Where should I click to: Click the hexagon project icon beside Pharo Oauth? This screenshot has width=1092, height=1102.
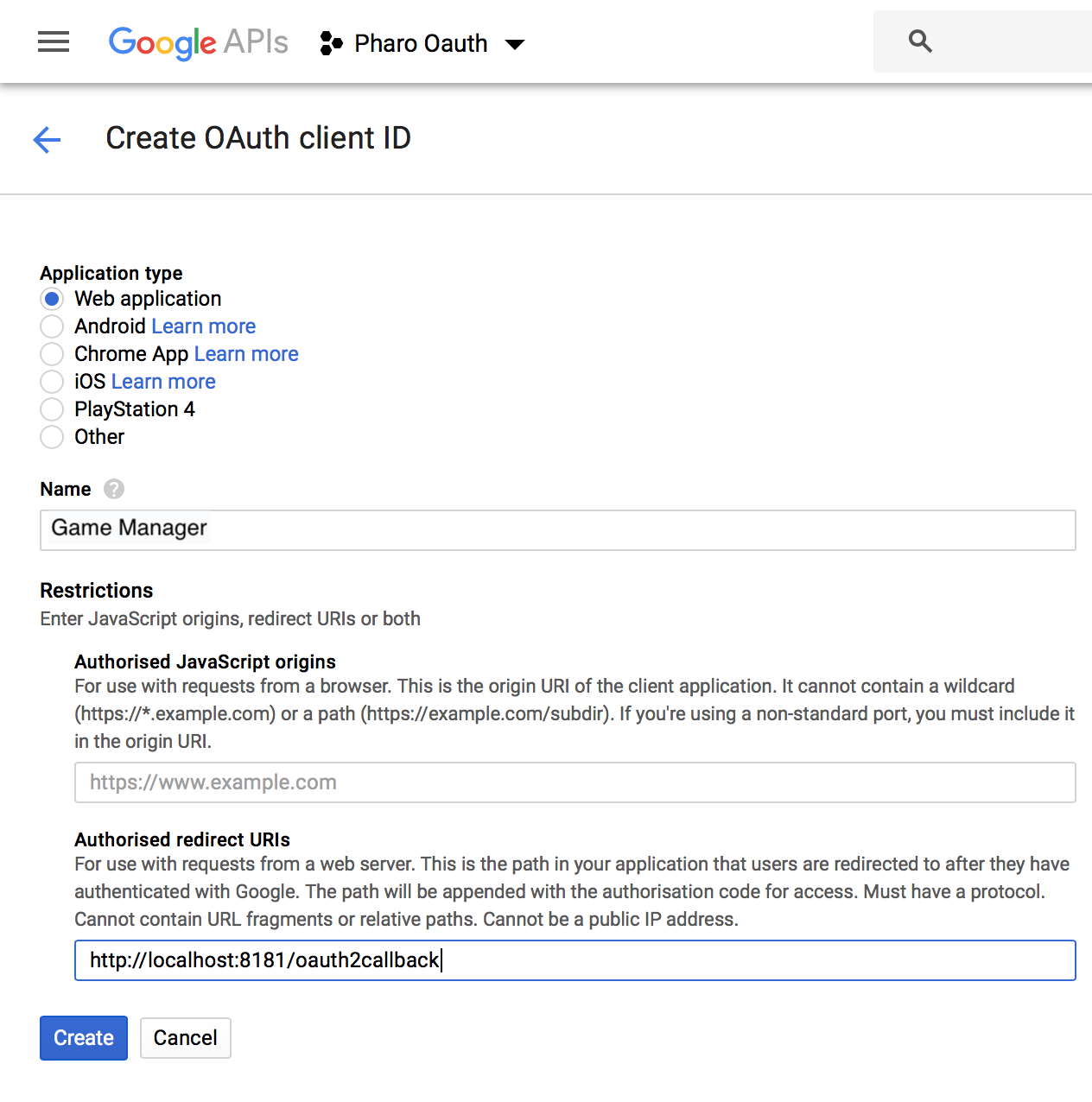coord(330,42)
